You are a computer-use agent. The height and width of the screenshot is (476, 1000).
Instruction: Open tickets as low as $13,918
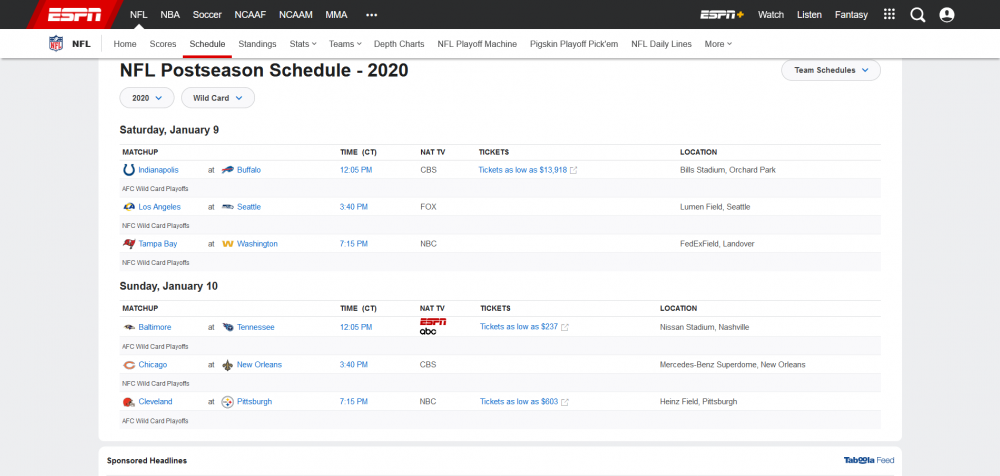pyautogui.click(x=523, y=170)
